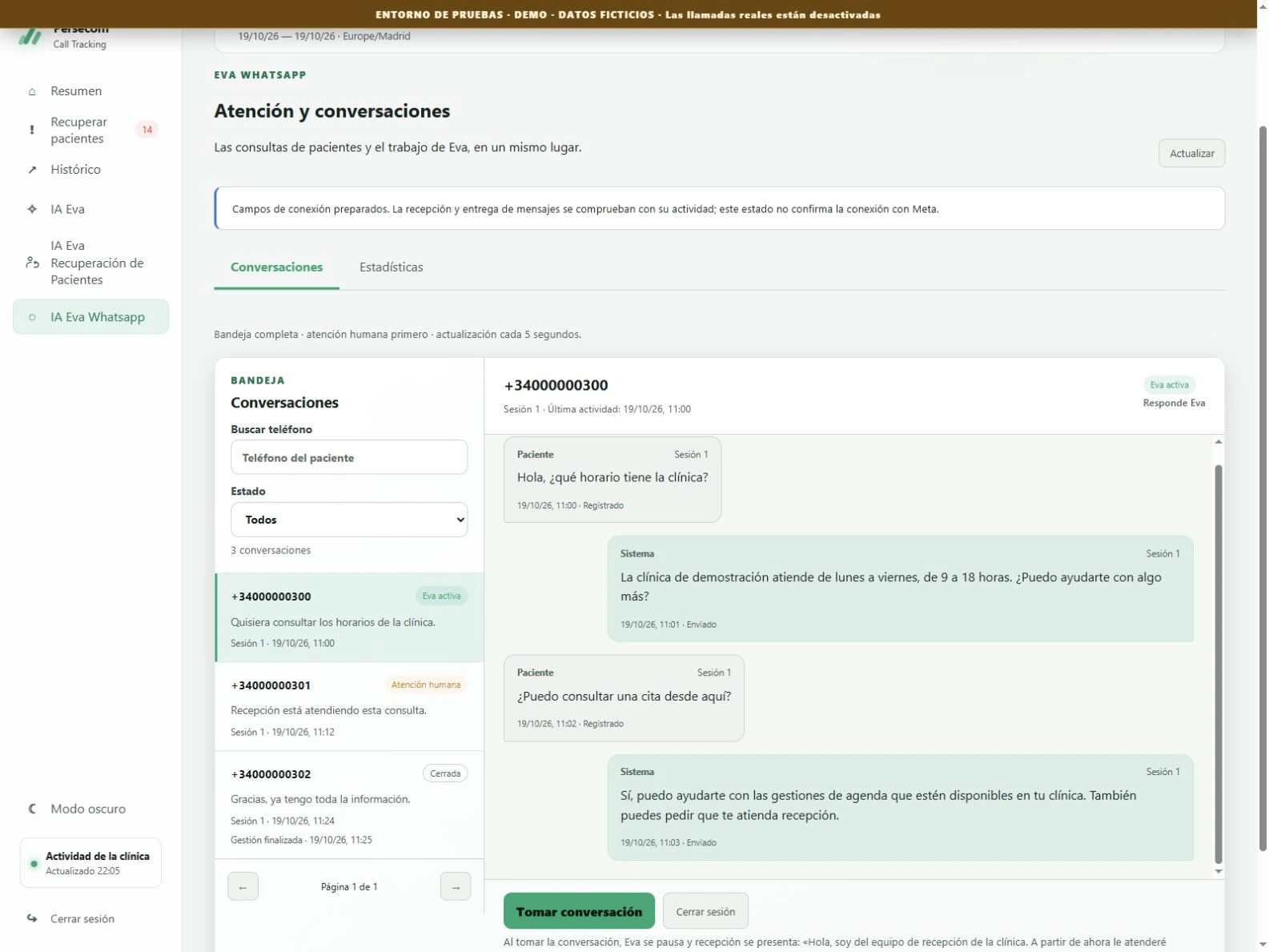The width and height of the screenshot is (1269, 952).
Task: Click the Recuperar pacientes exclamation icon
Action: (x=32, y=130)
